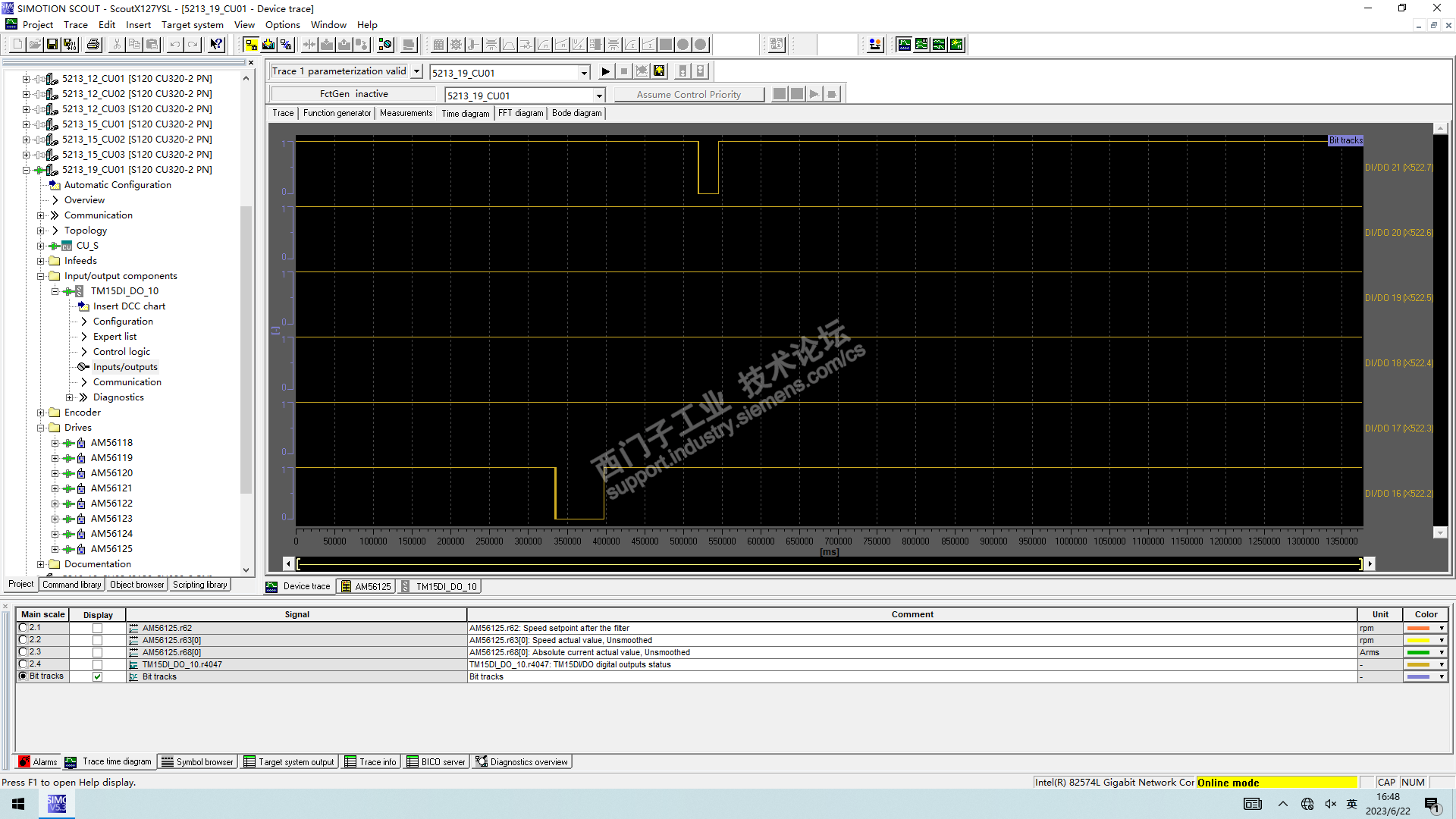The width and height of the screenshot is (1456, 819).
Task: Enable display checkbox for AM56125.r62
Action: [97, 629]
